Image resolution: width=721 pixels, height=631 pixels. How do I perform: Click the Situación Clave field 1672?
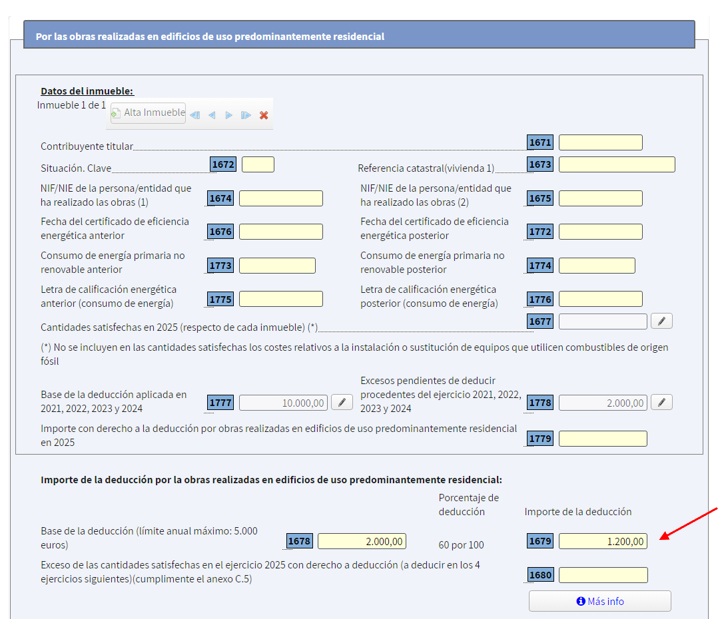(x=258, y=164)
